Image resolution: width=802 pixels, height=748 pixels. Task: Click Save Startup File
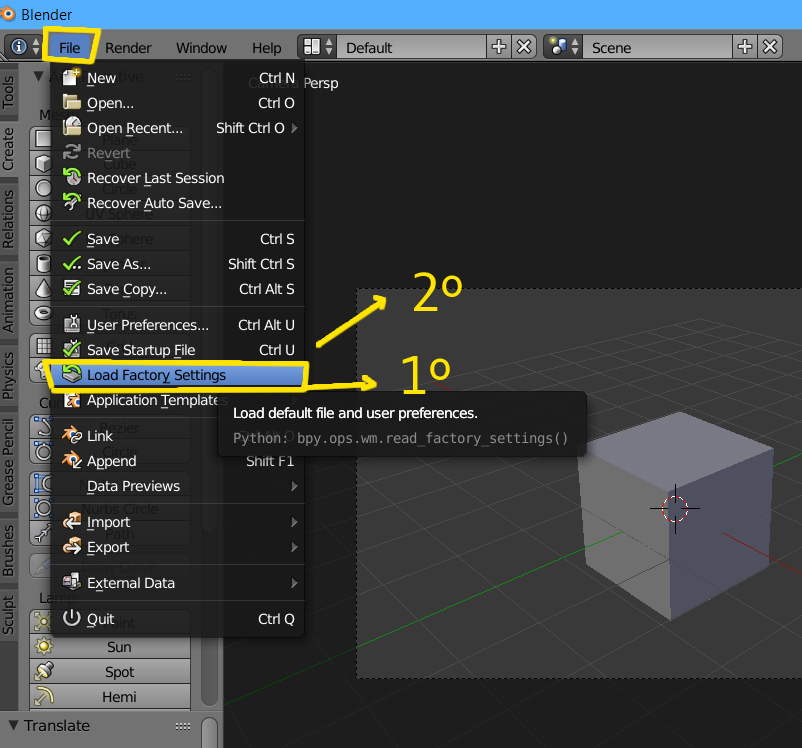click(x=177, y=350)
